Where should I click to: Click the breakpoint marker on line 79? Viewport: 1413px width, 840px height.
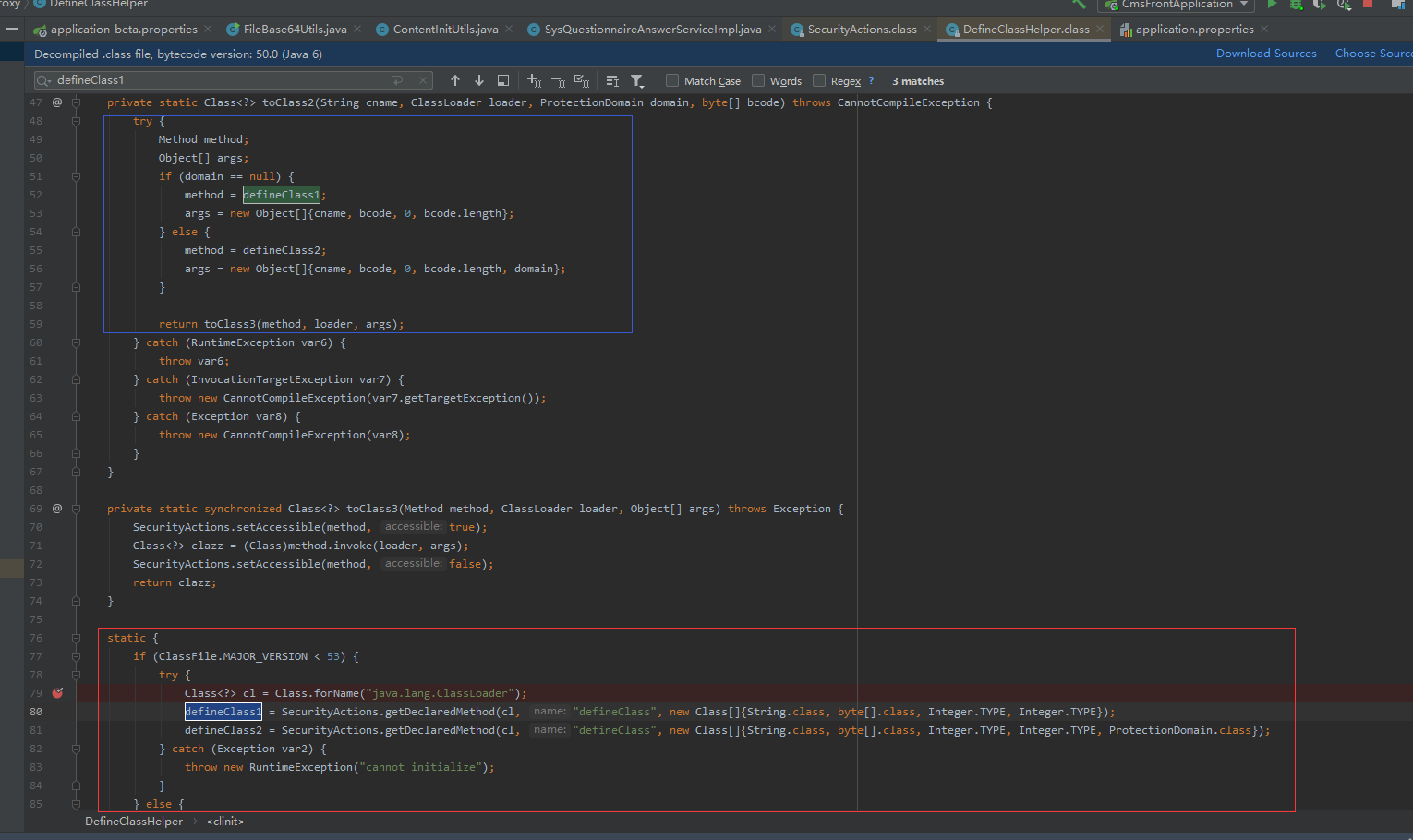[57, 693]
